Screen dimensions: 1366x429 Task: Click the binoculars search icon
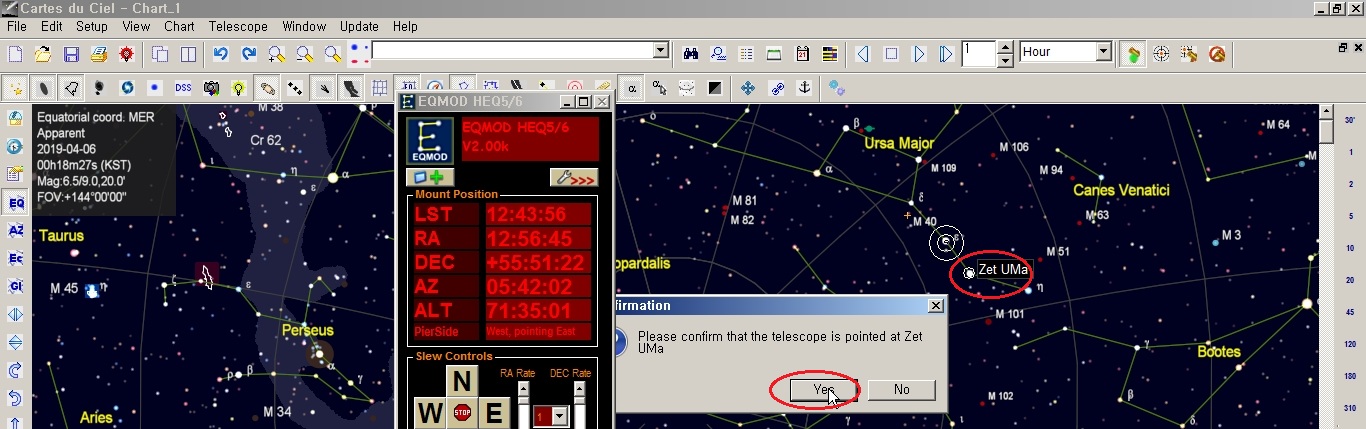click(690, 53)
